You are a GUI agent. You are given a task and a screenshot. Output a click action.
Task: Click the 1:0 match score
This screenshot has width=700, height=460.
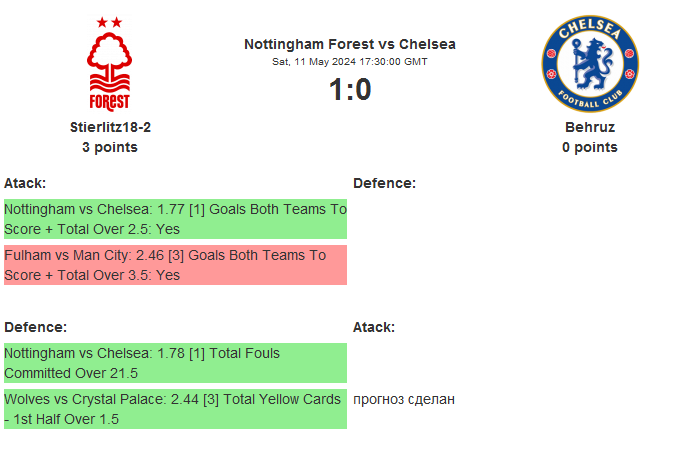(x=350, y=90)
